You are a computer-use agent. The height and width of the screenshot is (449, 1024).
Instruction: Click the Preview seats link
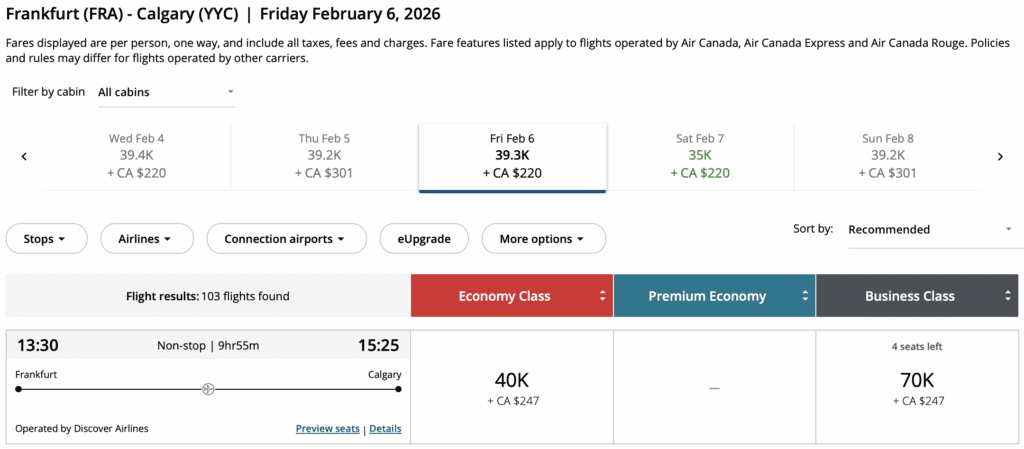coord(327,429)
